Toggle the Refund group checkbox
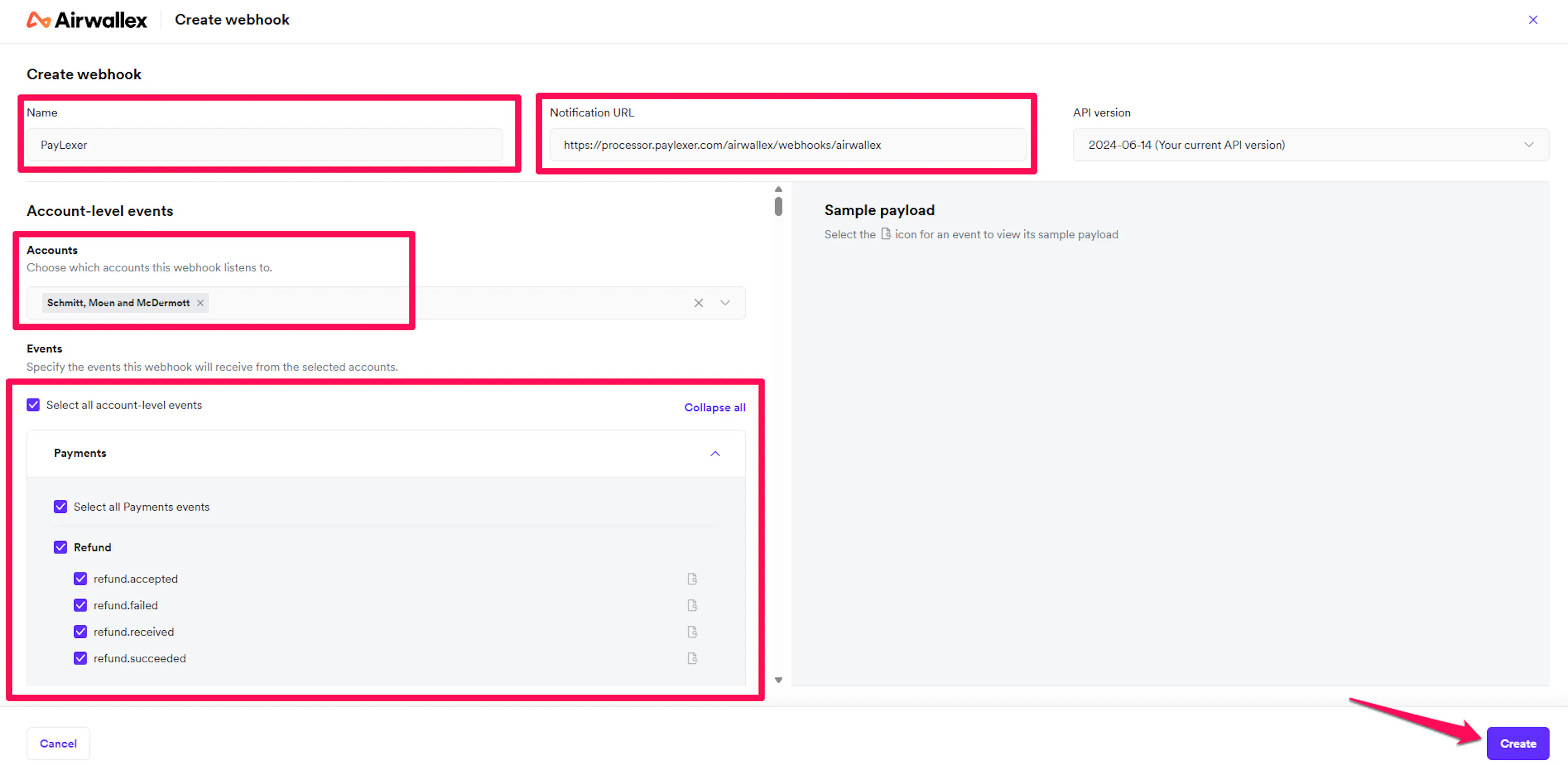This screenshot has height=765, width=1568. click(60, 547)
